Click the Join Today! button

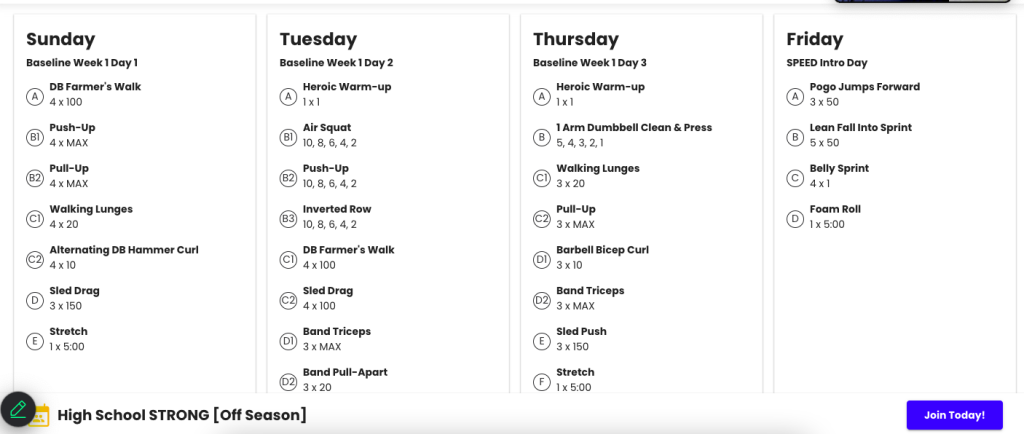click(x=954, y=415)
